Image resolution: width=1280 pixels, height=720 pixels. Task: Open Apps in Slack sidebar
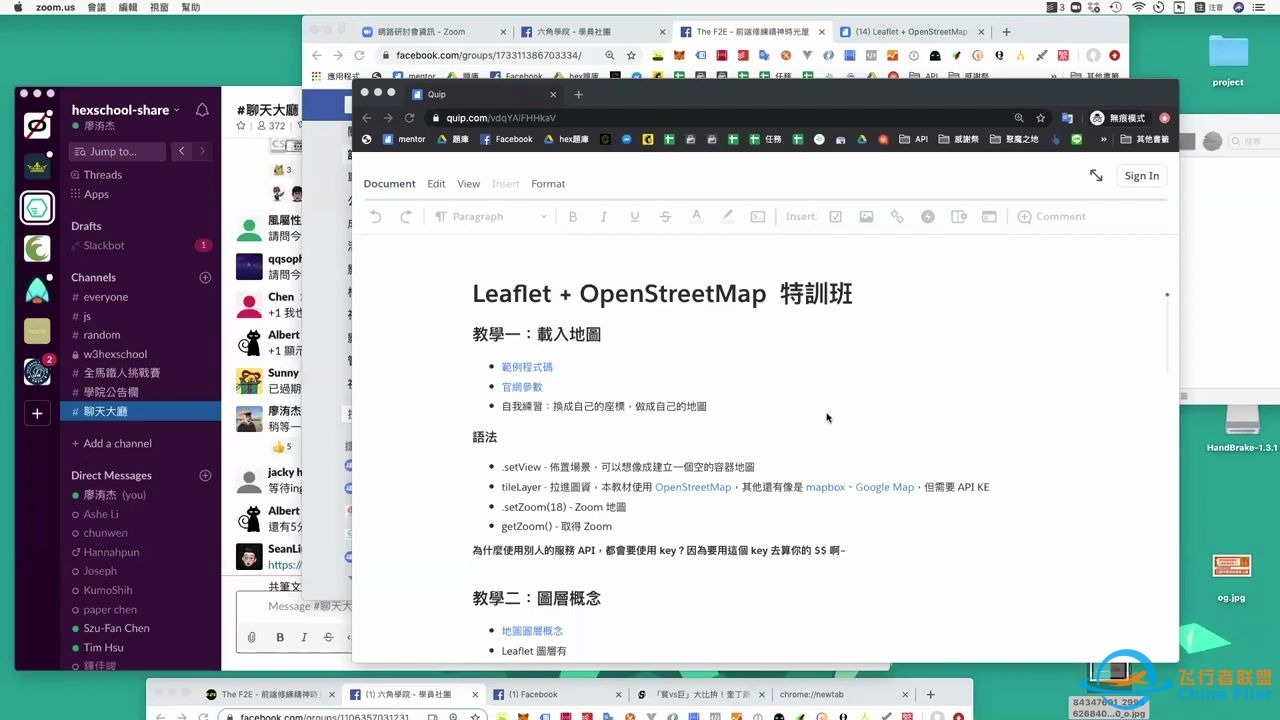tap(97, 194)
